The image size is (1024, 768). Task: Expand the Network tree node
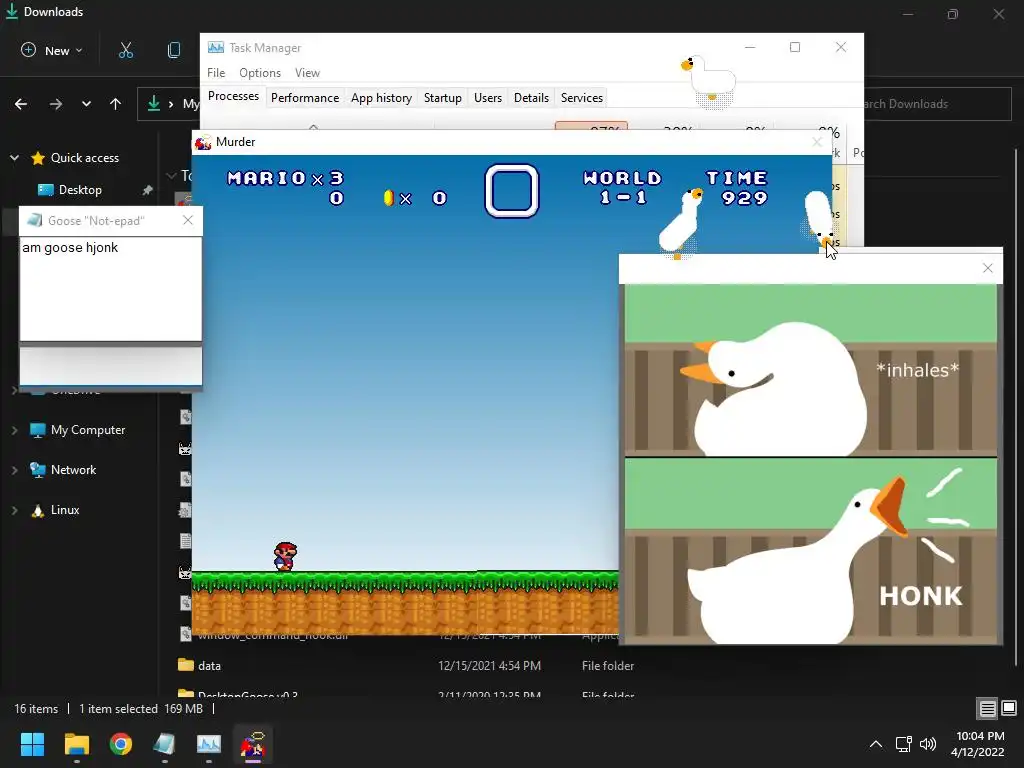(14, 470)
